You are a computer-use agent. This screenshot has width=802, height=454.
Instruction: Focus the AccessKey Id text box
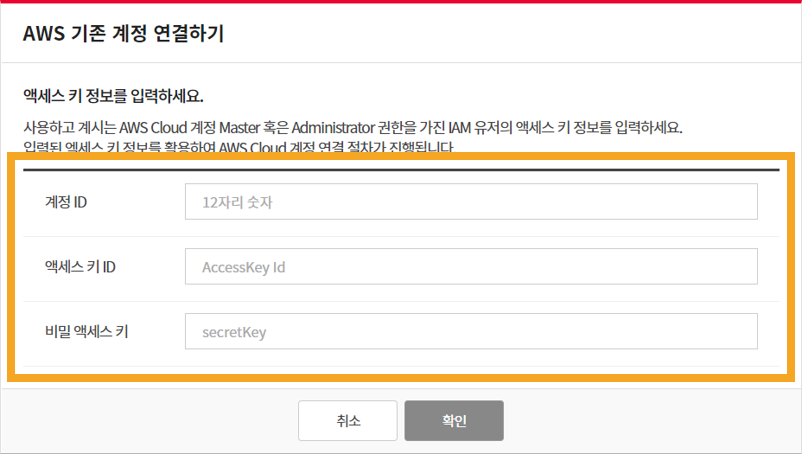[x=471, y=266]
